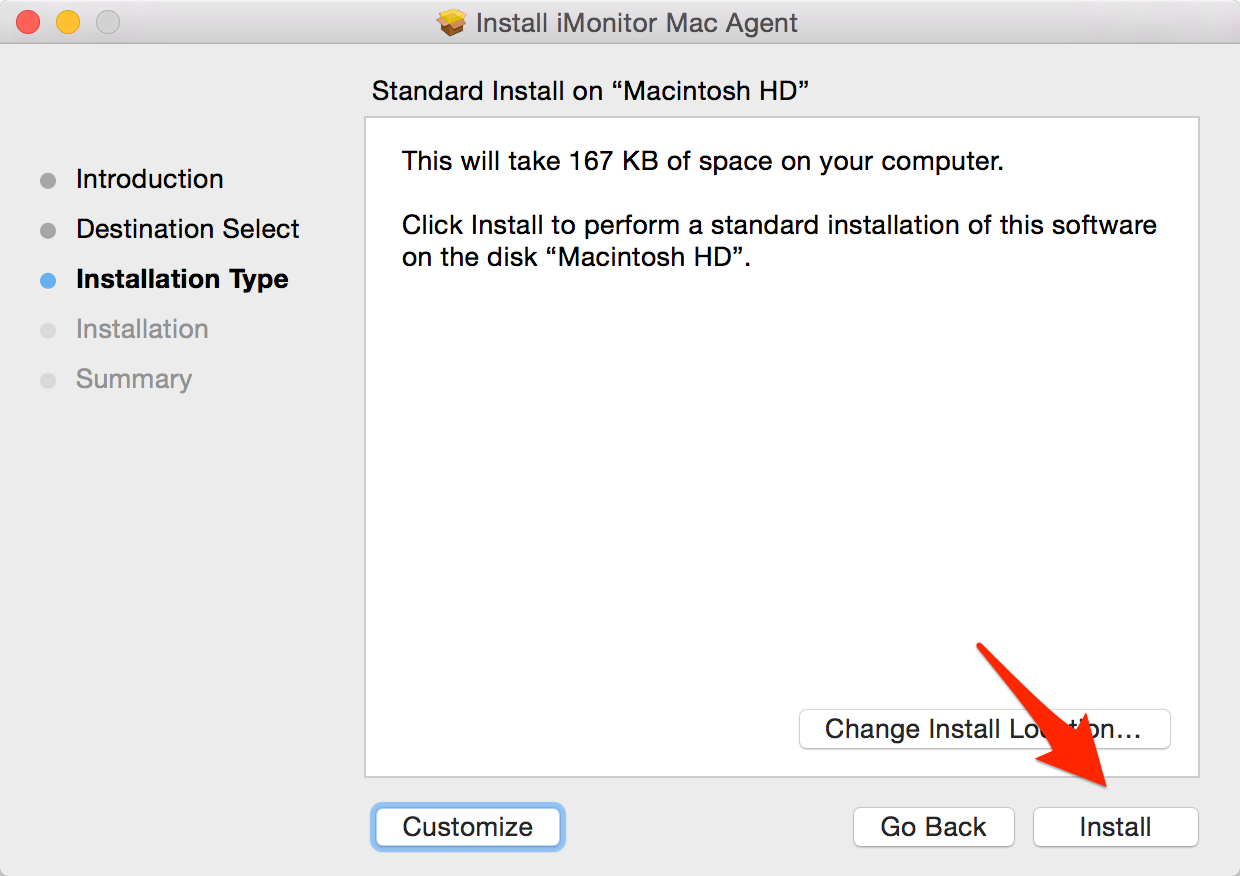Click the blue bullet beside Installation Type

tap(48, 281)
